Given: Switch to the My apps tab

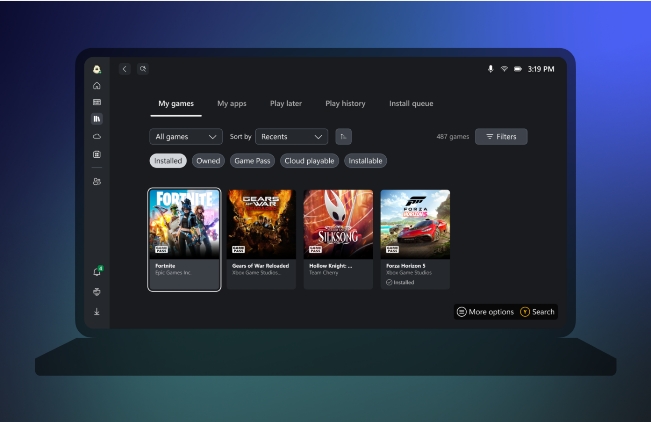Looking at the screenshot, I should click(232, 103).
